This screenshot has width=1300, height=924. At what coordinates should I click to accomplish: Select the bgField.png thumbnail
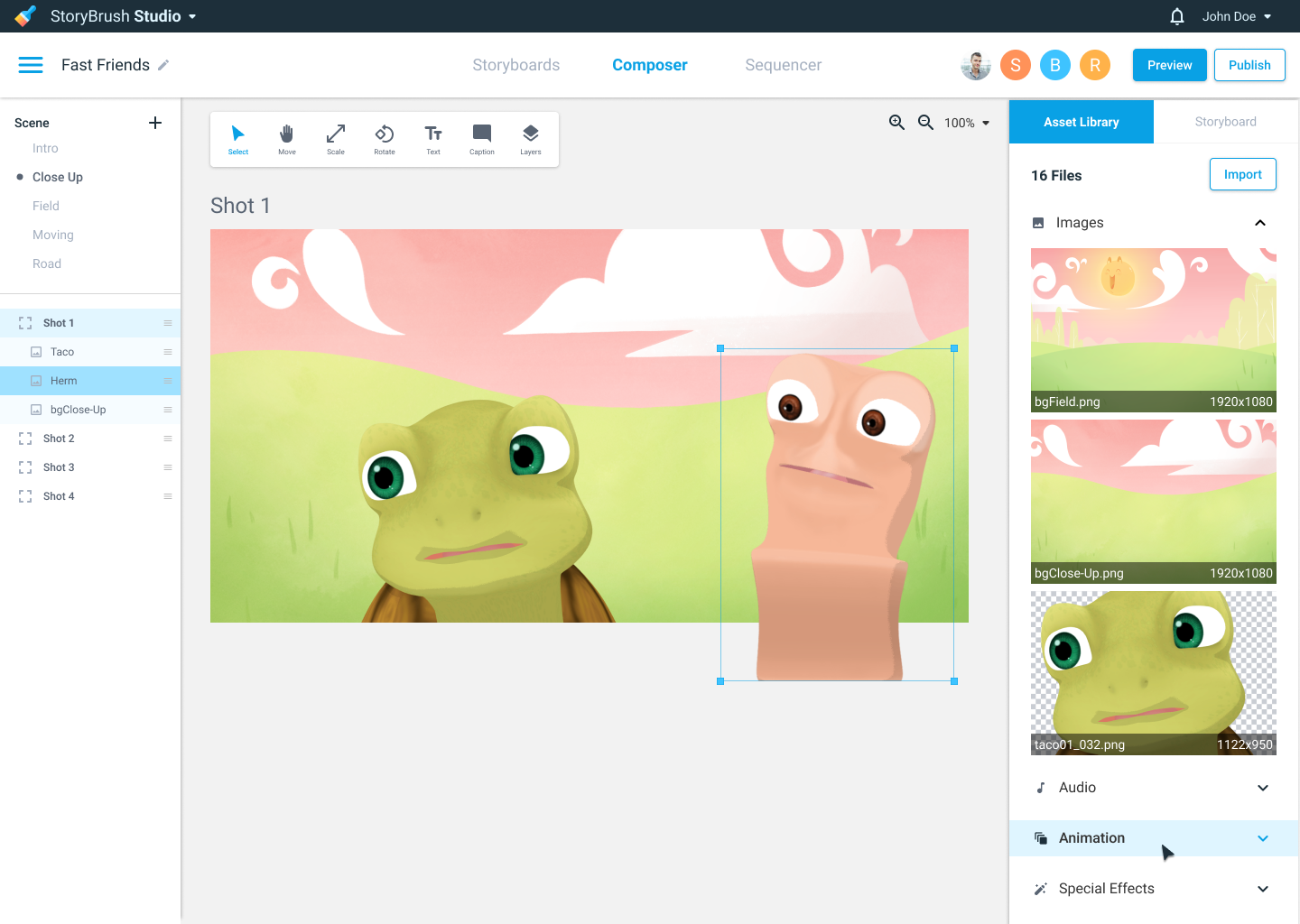(x=1153, y=329)
